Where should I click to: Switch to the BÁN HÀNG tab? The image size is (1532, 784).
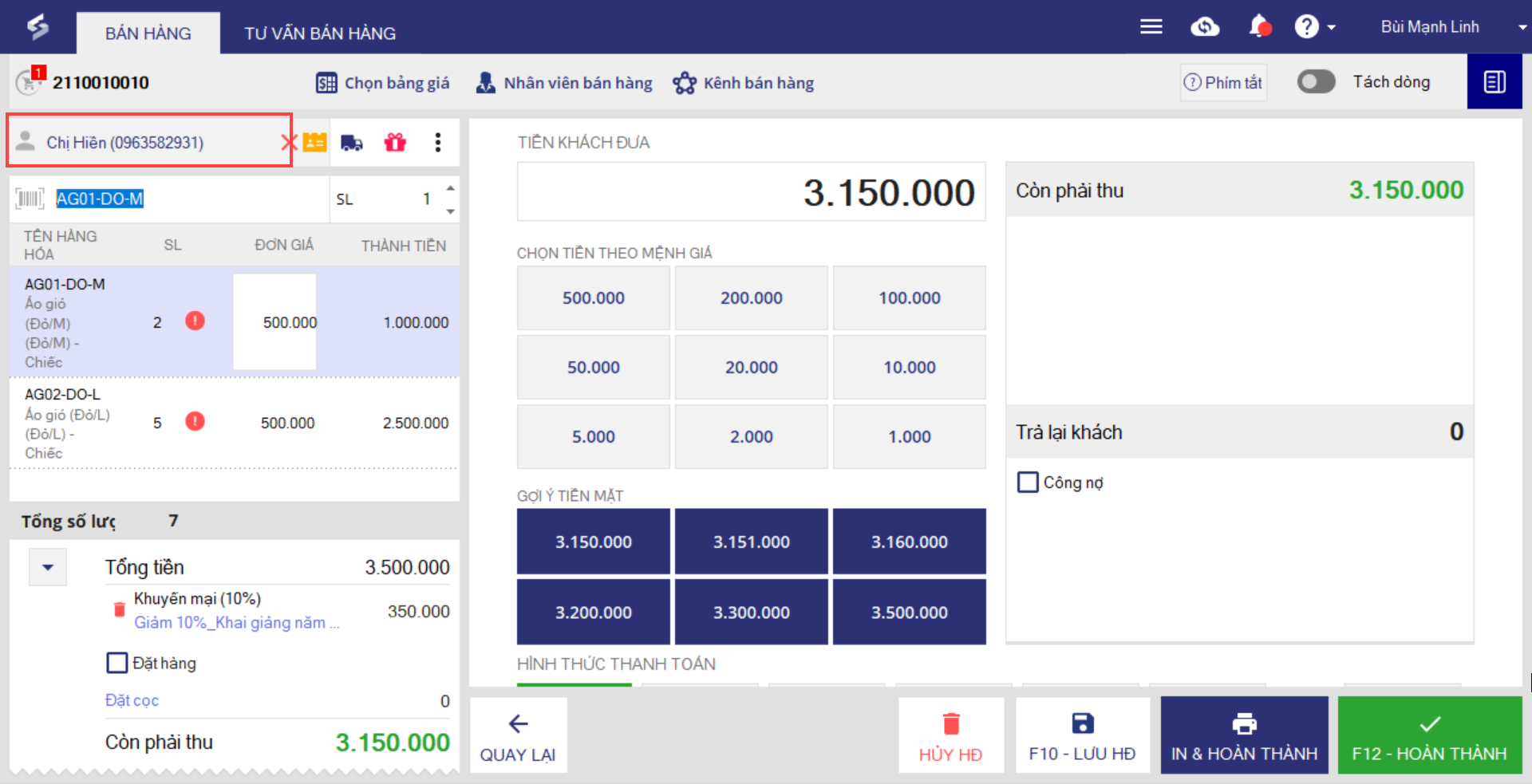148,33
